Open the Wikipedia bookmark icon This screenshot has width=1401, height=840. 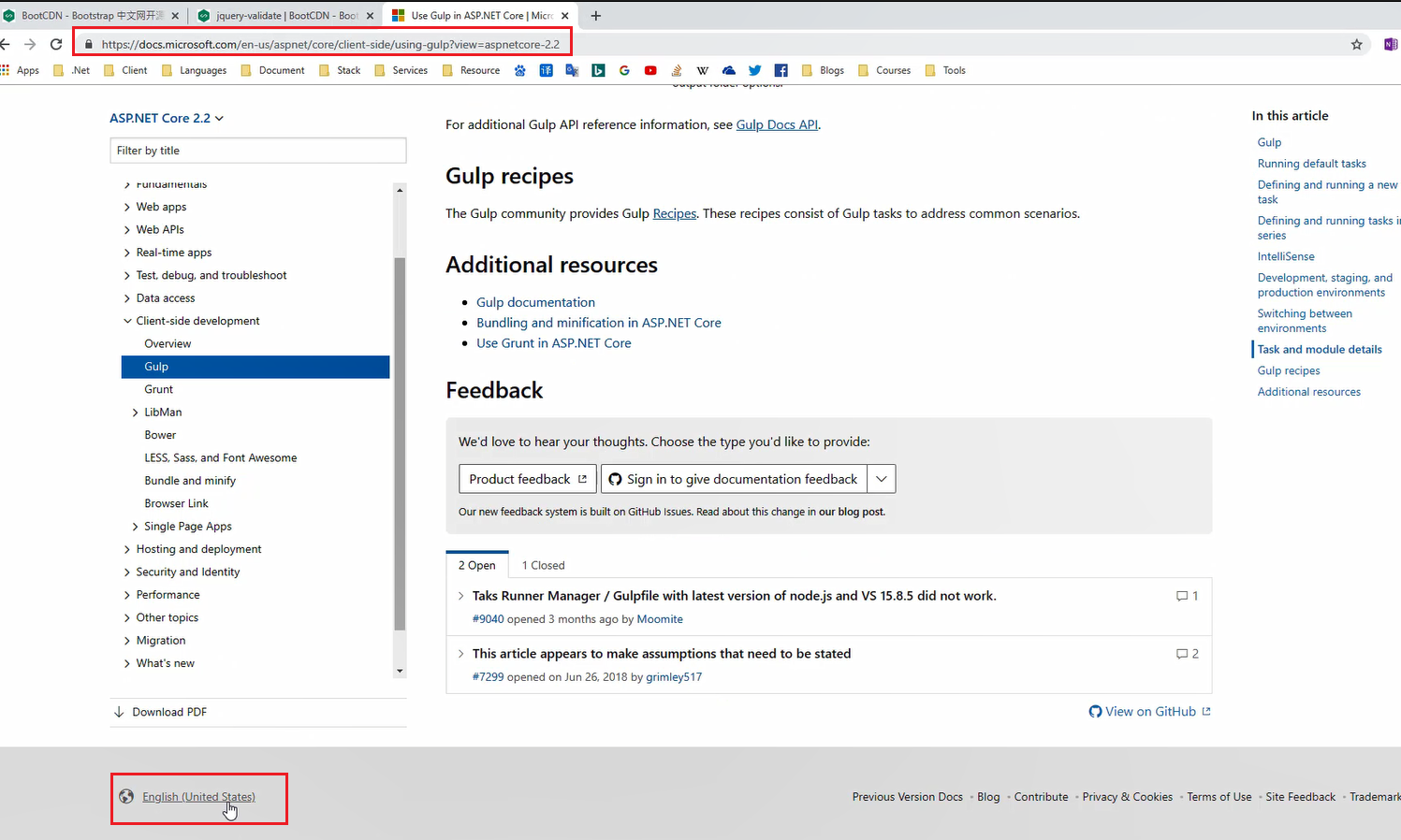click(703, 70)
